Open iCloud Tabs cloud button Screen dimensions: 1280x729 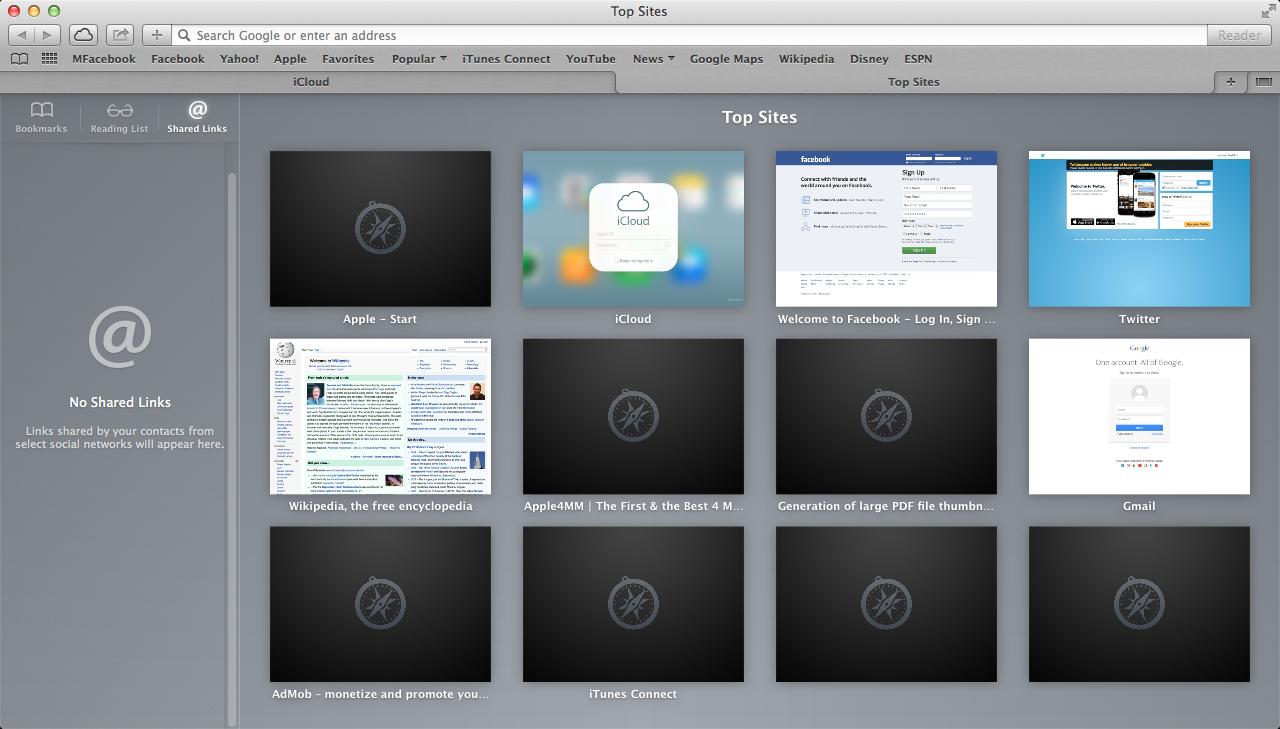(83, 35)
